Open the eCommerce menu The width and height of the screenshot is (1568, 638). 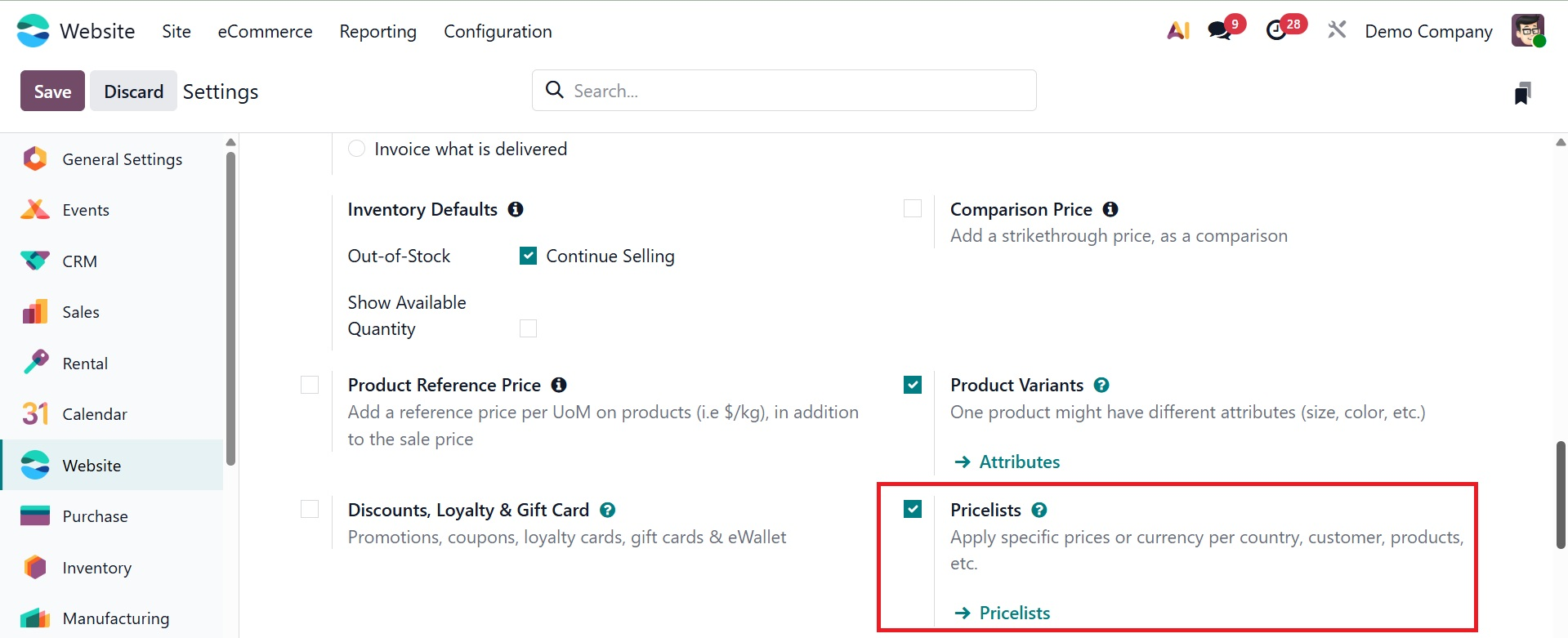(265, 31)
